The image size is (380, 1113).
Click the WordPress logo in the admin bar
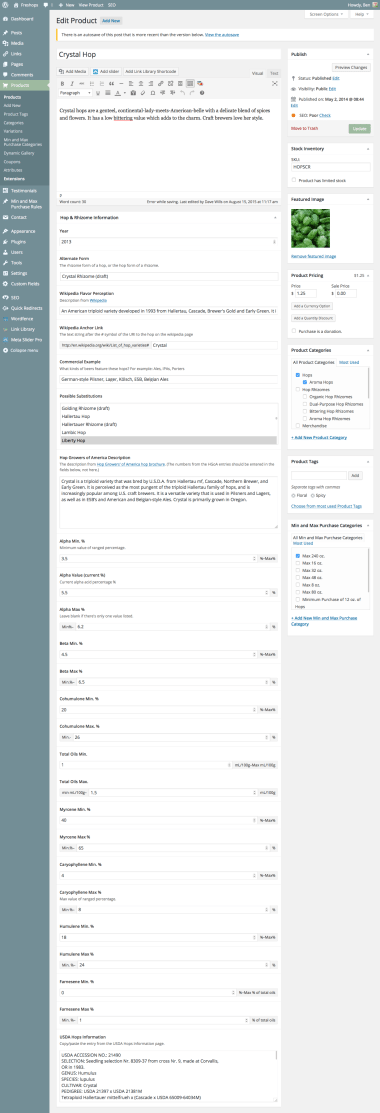[x=6, y=4]
